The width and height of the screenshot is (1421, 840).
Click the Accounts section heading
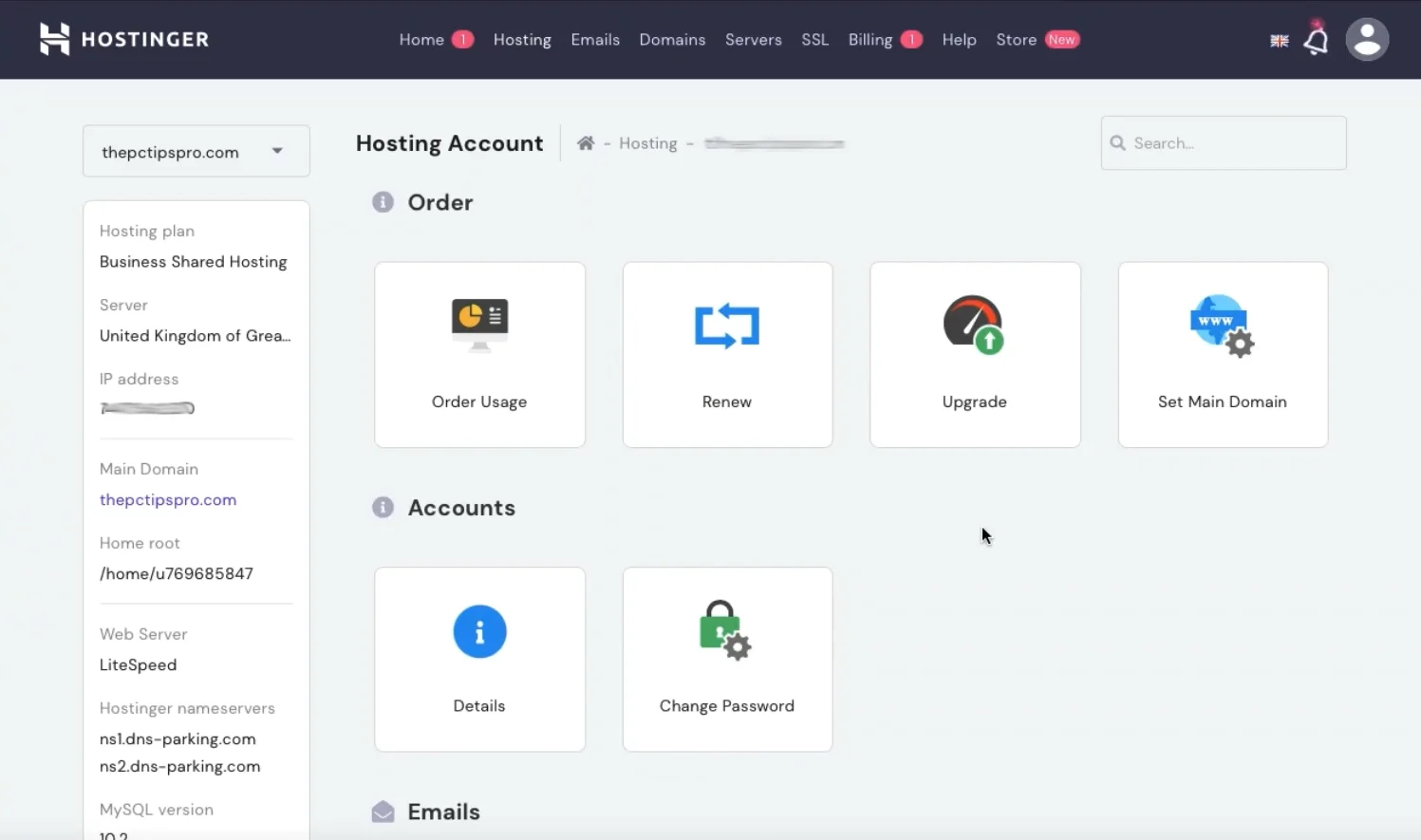(x=461, y=508)
